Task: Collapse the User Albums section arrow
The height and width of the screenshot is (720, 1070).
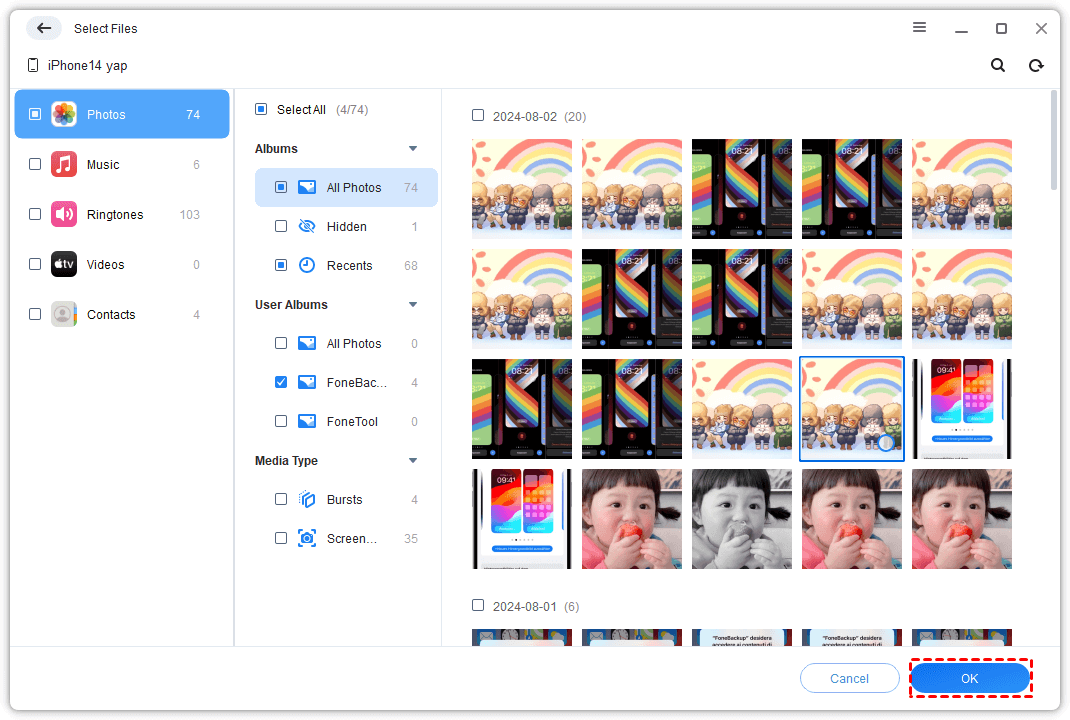Action: 413,304
